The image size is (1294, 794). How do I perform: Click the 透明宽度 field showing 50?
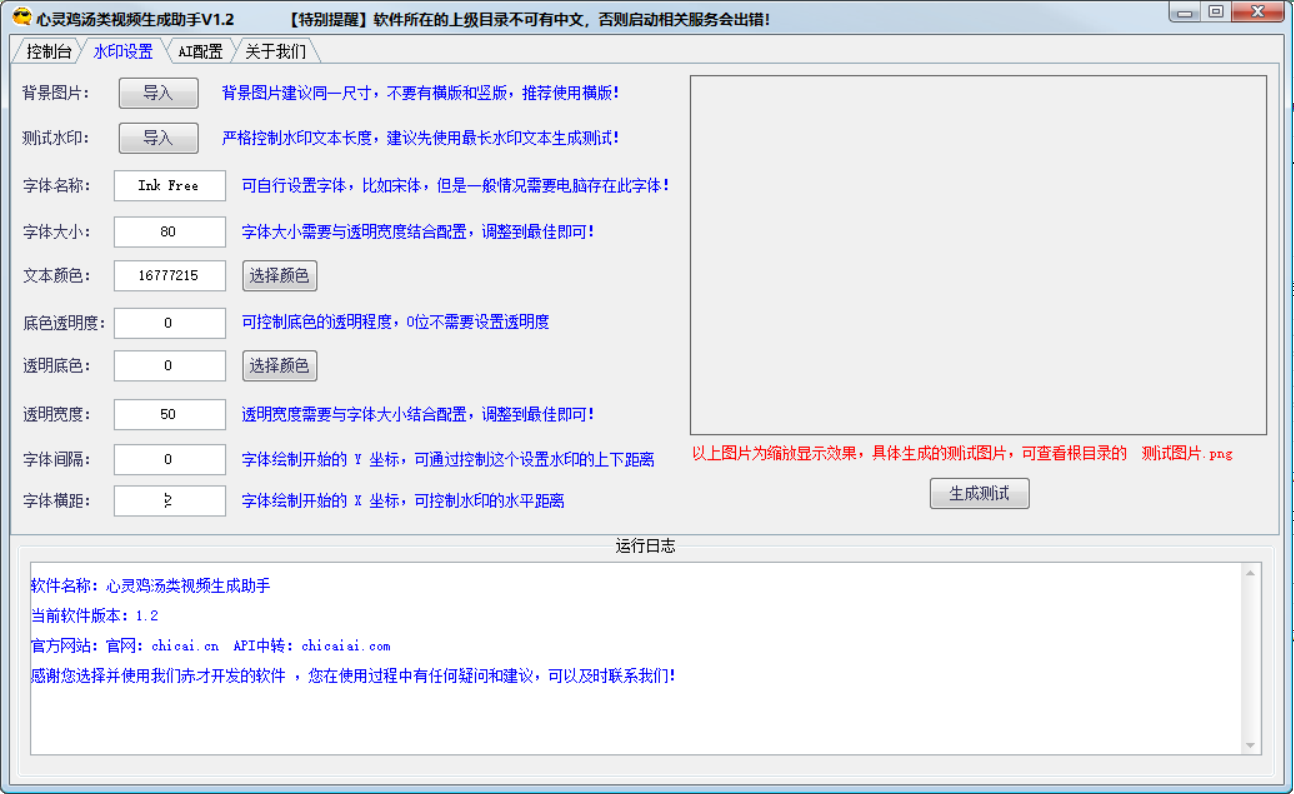[170, 414]
